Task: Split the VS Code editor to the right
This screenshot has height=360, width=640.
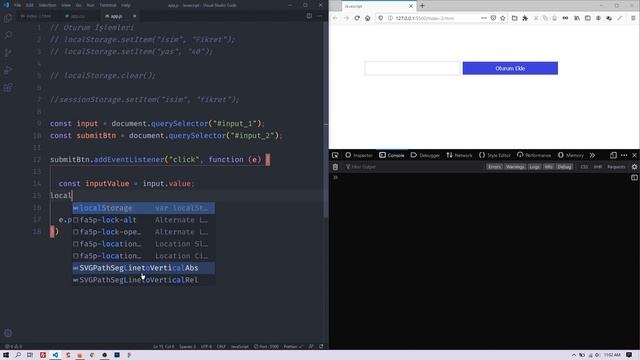Action: coord(309,16)
